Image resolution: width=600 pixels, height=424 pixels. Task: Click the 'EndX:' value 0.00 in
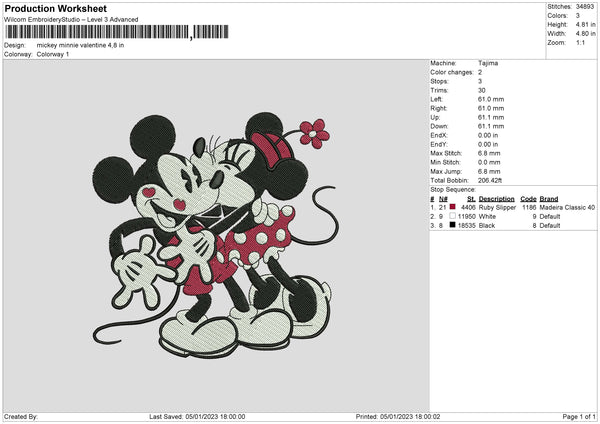[488, 135]
